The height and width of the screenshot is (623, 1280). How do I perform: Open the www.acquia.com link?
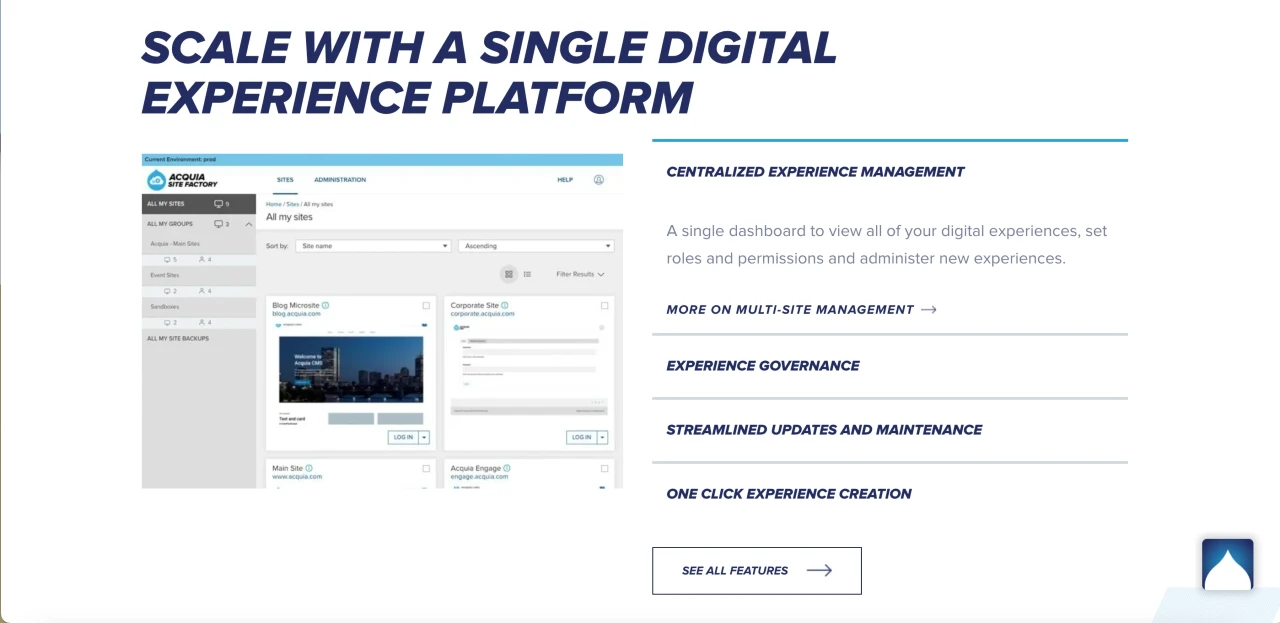tap(297, 477)
